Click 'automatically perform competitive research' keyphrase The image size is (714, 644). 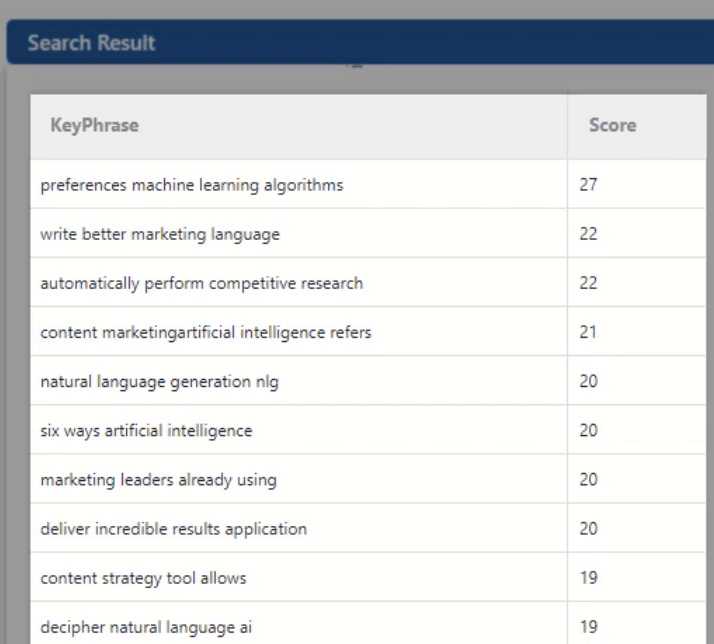click(201, 283)
